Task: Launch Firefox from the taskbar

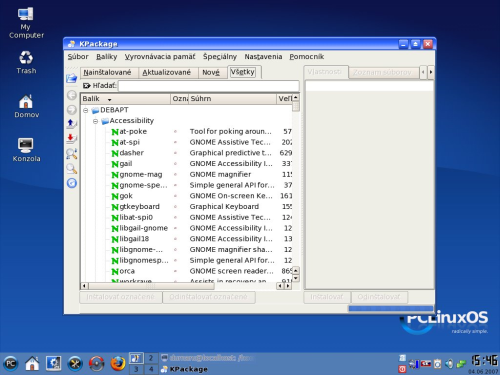Action: point(118,363)
